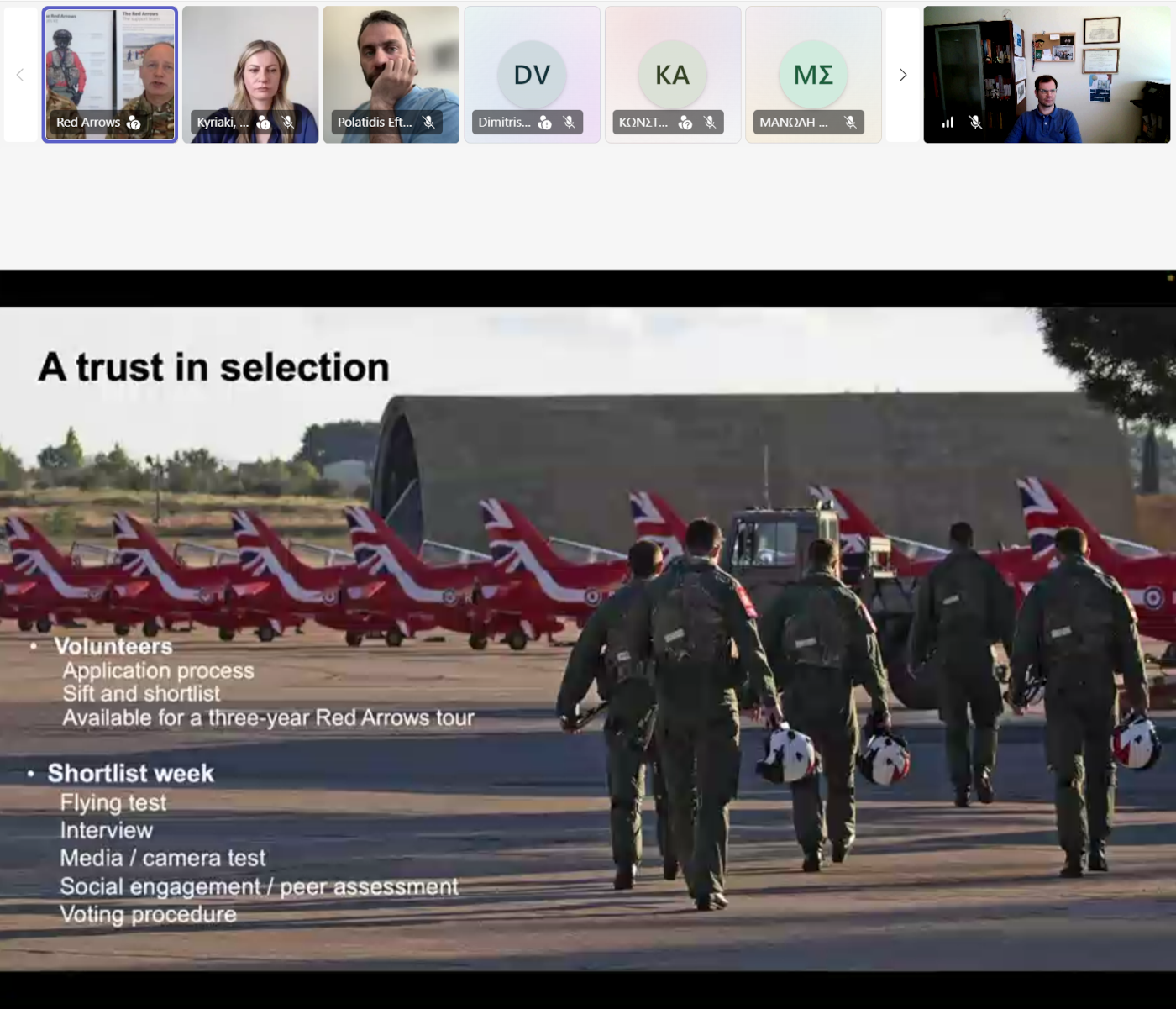1176x1009 pixels.
Task: Click Dimitris's user info badge icon
Action: [544, 123]
